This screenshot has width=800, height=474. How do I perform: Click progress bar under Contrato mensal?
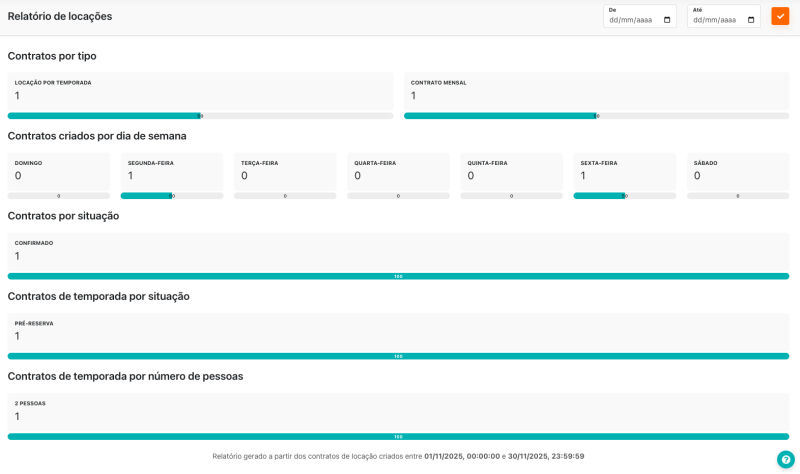click(596, 116)
